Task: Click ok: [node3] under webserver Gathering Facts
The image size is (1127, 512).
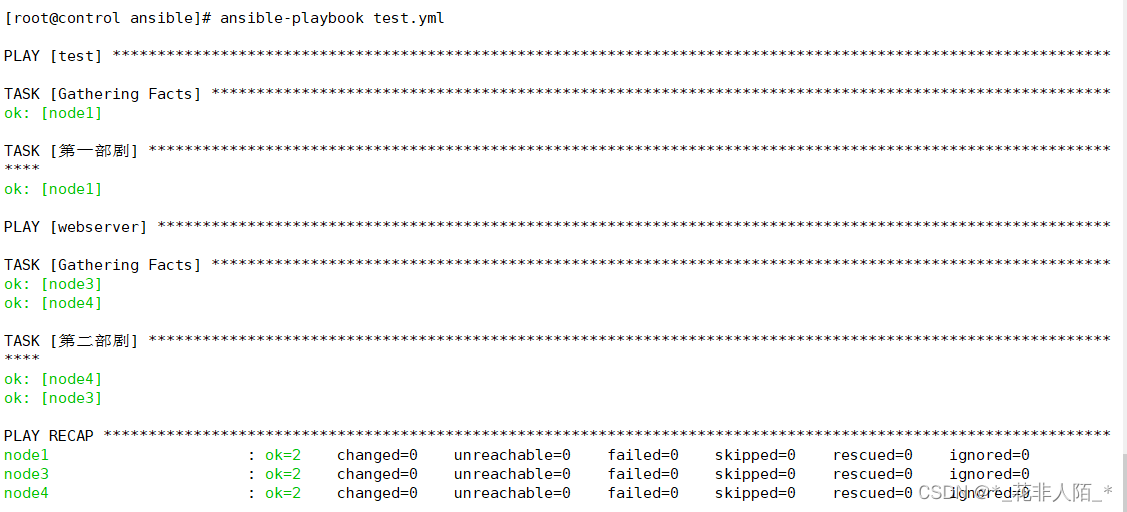Action: coord(53,284)
